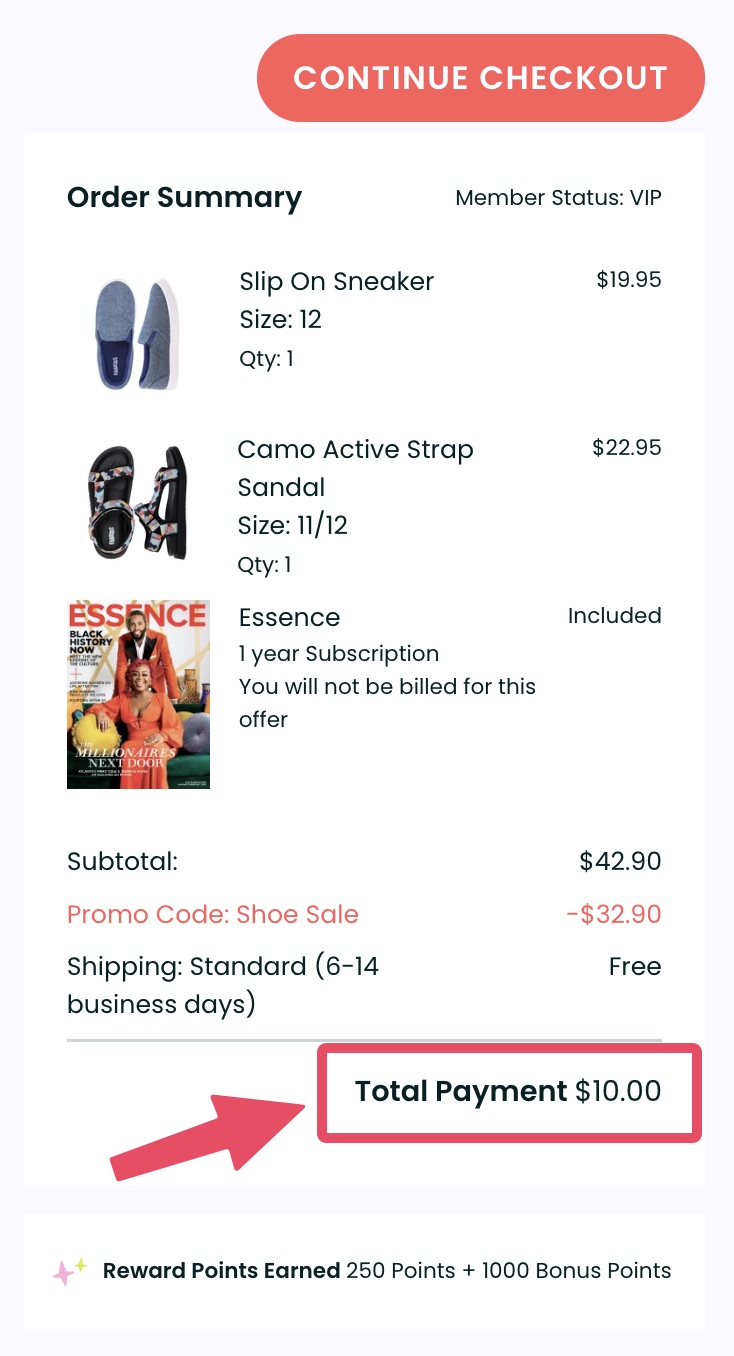Click the Essence subscription title

point(289,618)
